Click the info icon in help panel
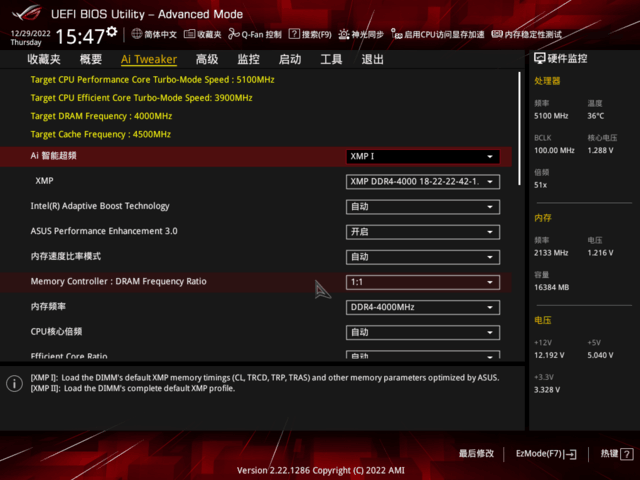 15,383
